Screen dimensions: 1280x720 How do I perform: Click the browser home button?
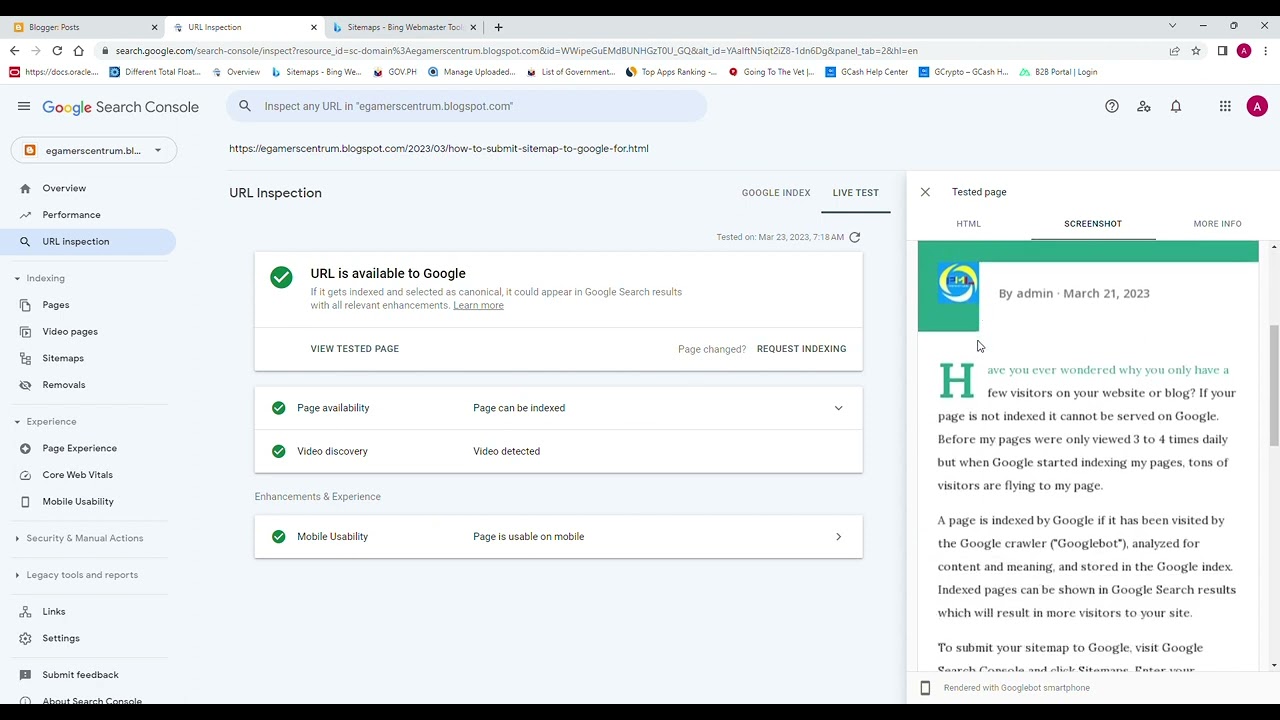click(x=79, y=51)
